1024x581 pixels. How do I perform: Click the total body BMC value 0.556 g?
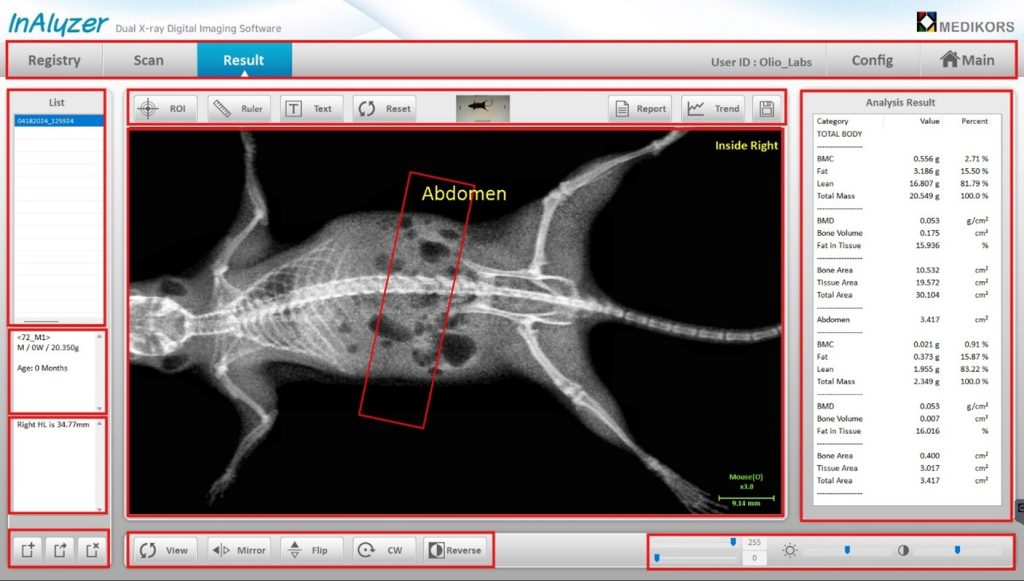coord(926,159)
